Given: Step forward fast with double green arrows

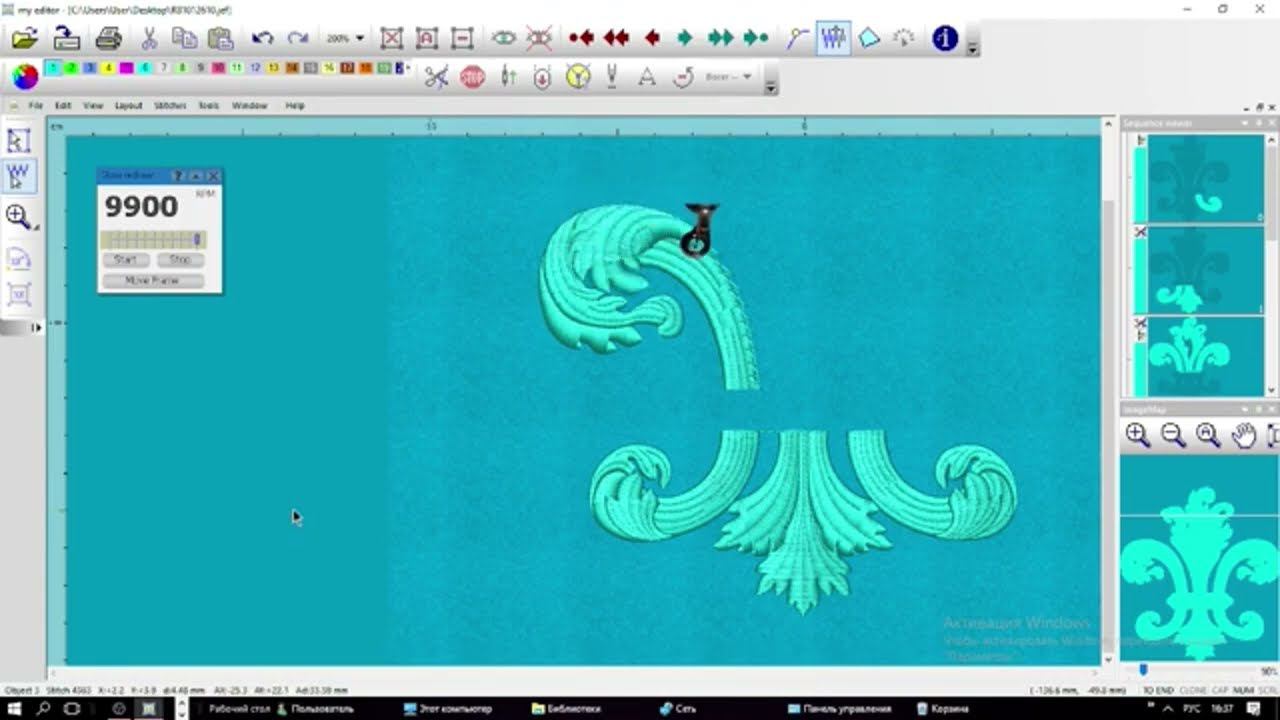Looking at the screenshot, I should 720,39.
